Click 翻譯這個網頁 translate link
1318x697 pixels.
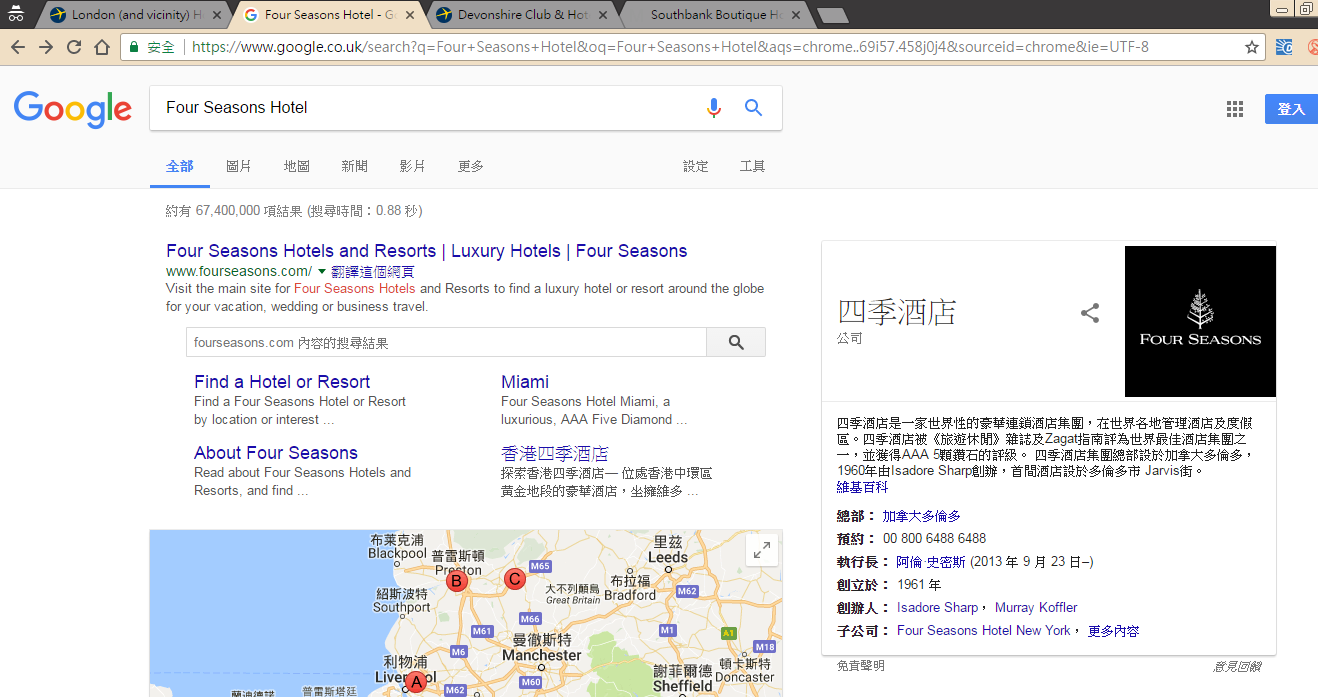(x=373, y=271)
